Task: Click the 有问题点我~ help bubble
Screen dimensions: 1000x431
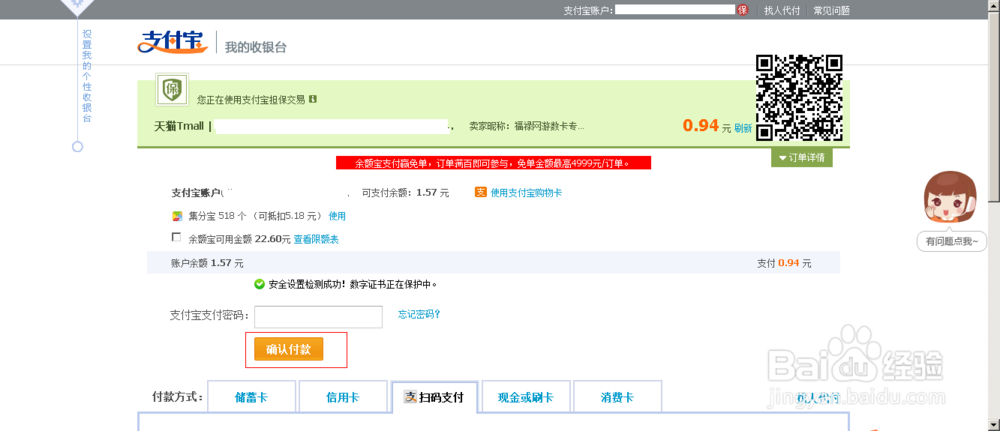Action: pos(952,242)
